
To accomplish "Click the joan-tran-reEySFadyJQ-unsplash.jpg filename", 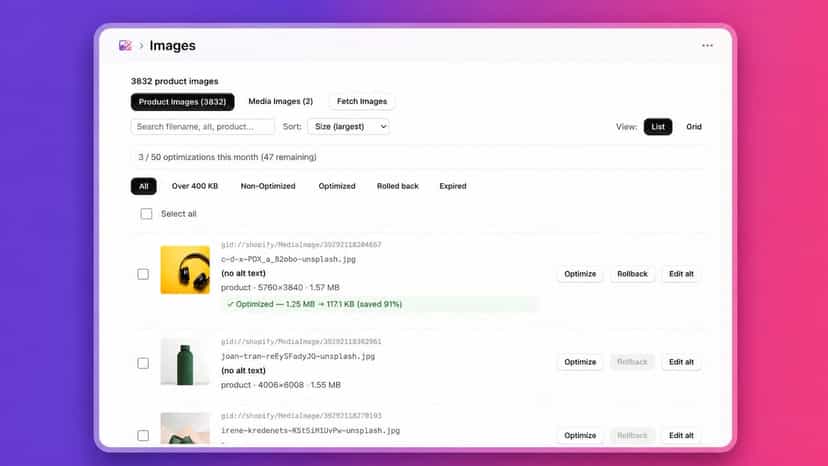I will point(298,356).
